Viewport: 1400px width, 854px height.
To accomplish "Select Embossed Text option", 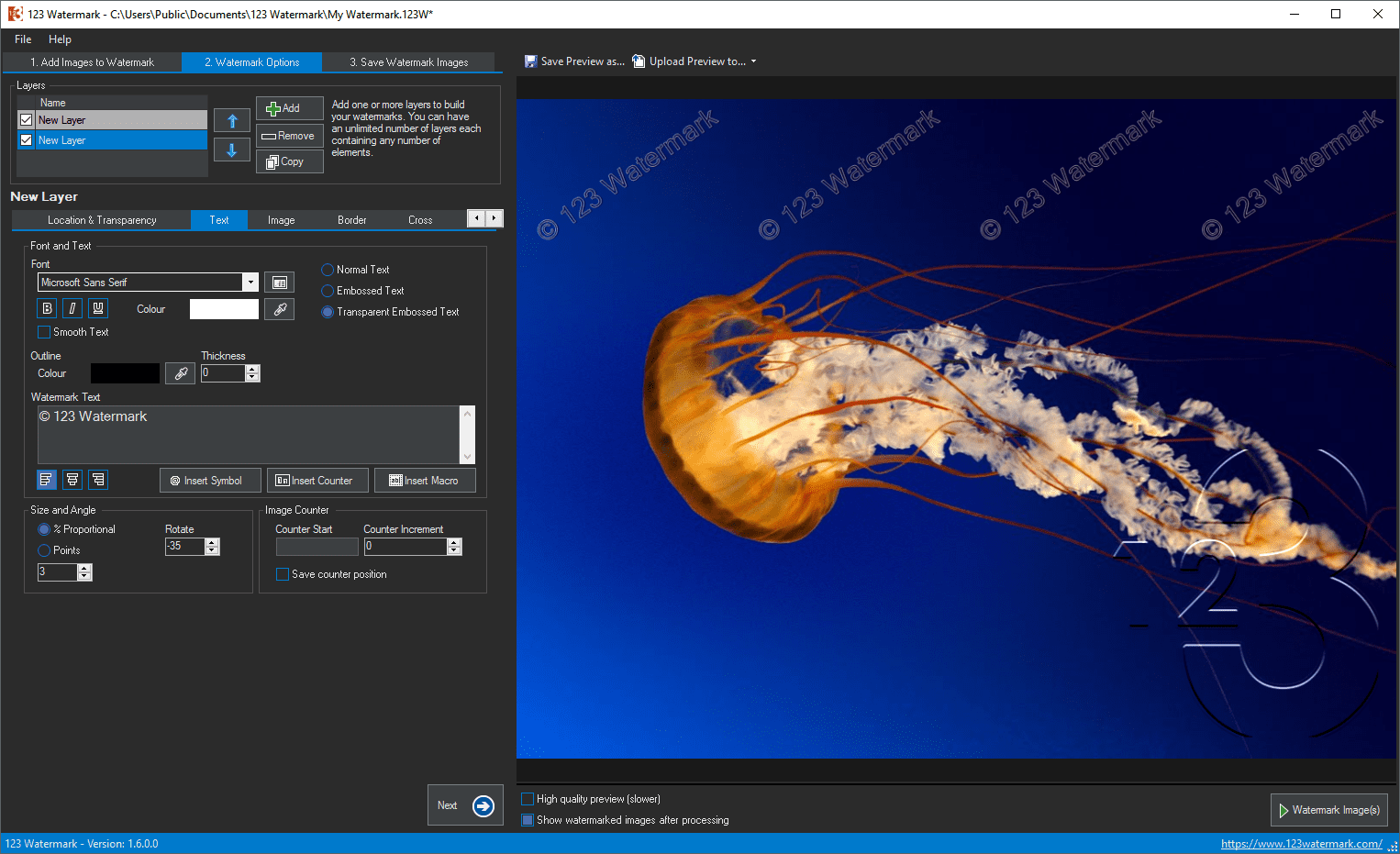I will coord(328,291).
